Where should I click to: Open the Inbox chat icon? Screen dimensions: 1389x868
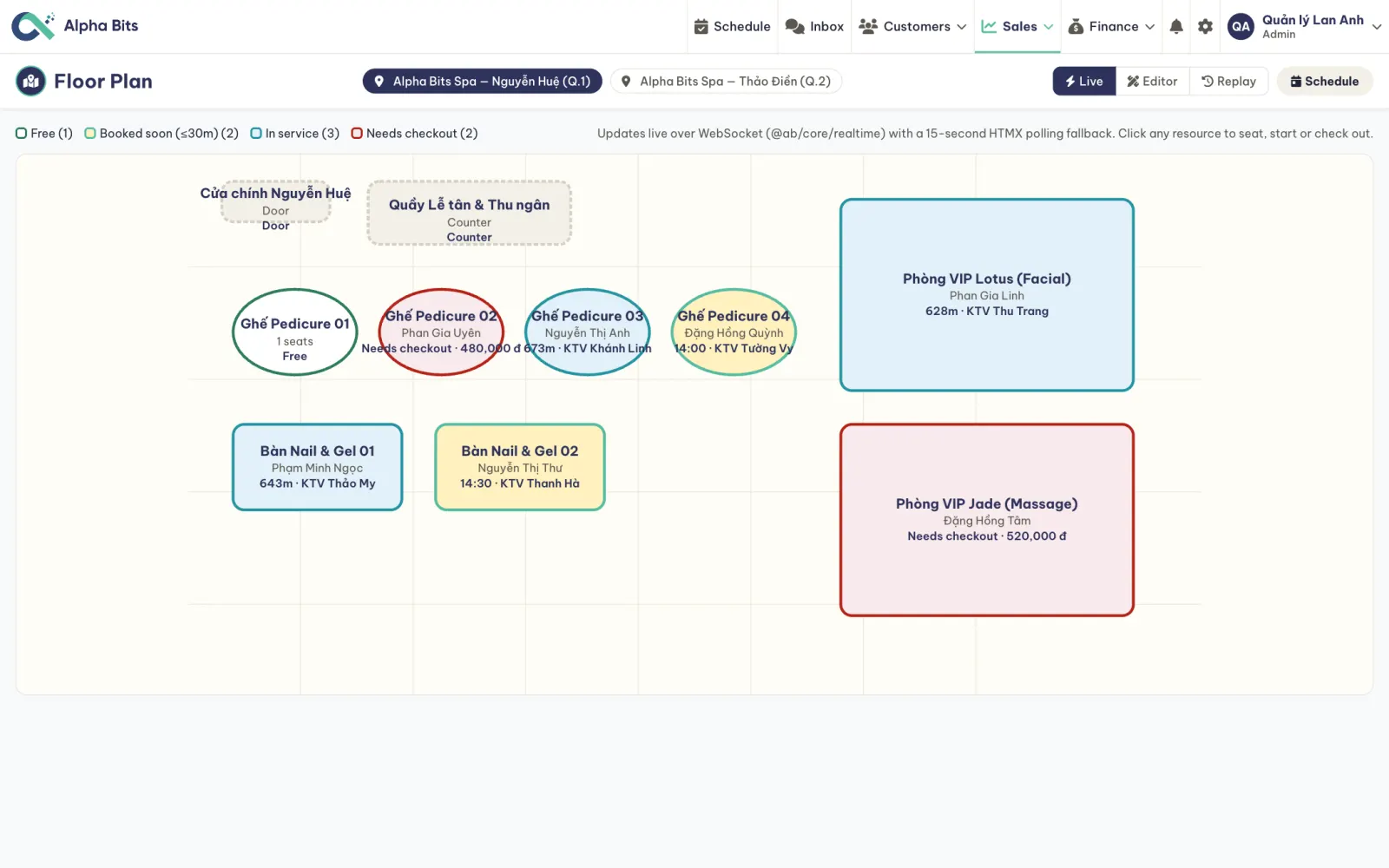coord(794,27)
